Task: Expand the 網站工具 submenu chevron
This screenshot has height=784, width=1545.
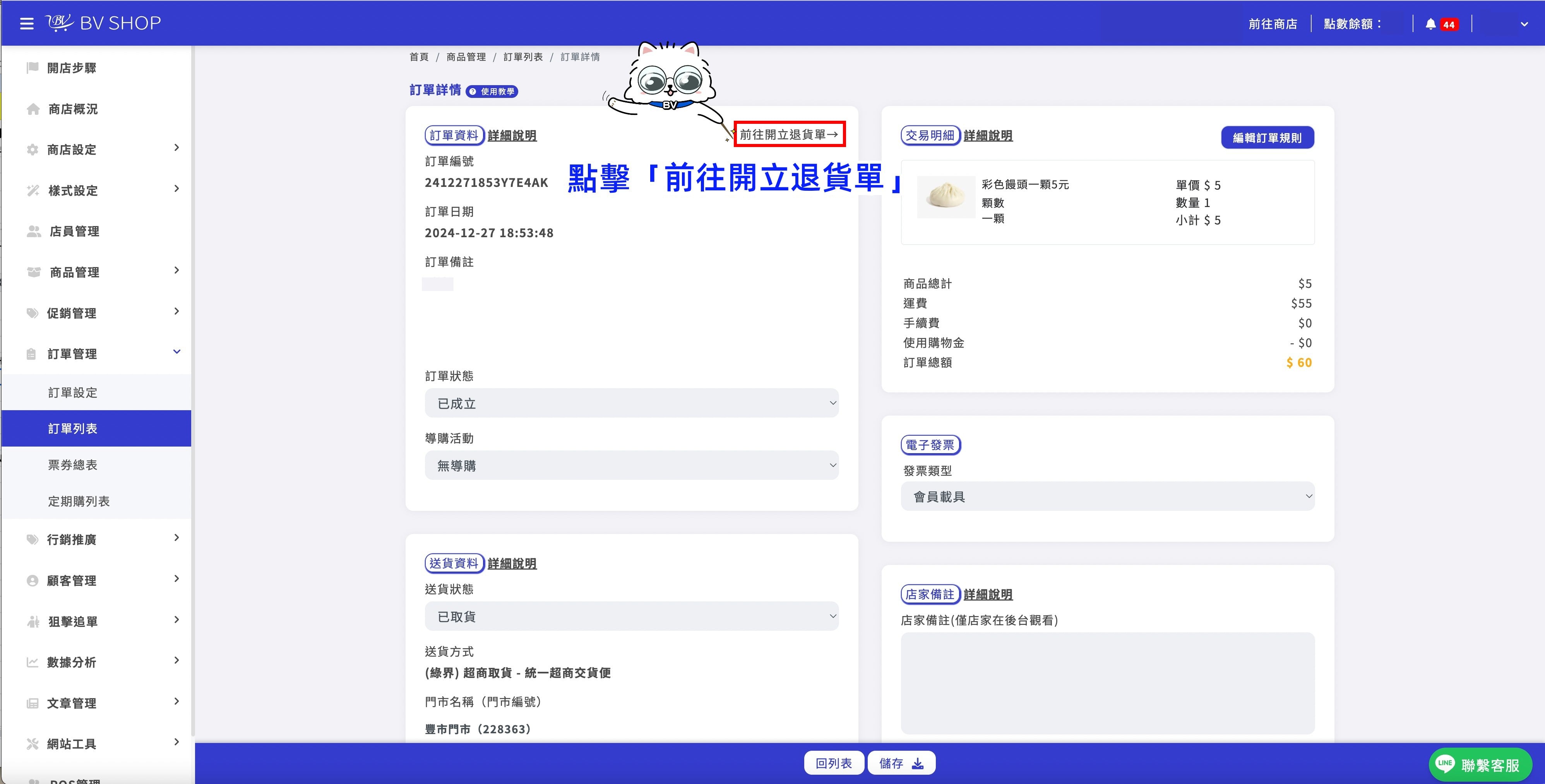Action: click(x=176, y=742)
